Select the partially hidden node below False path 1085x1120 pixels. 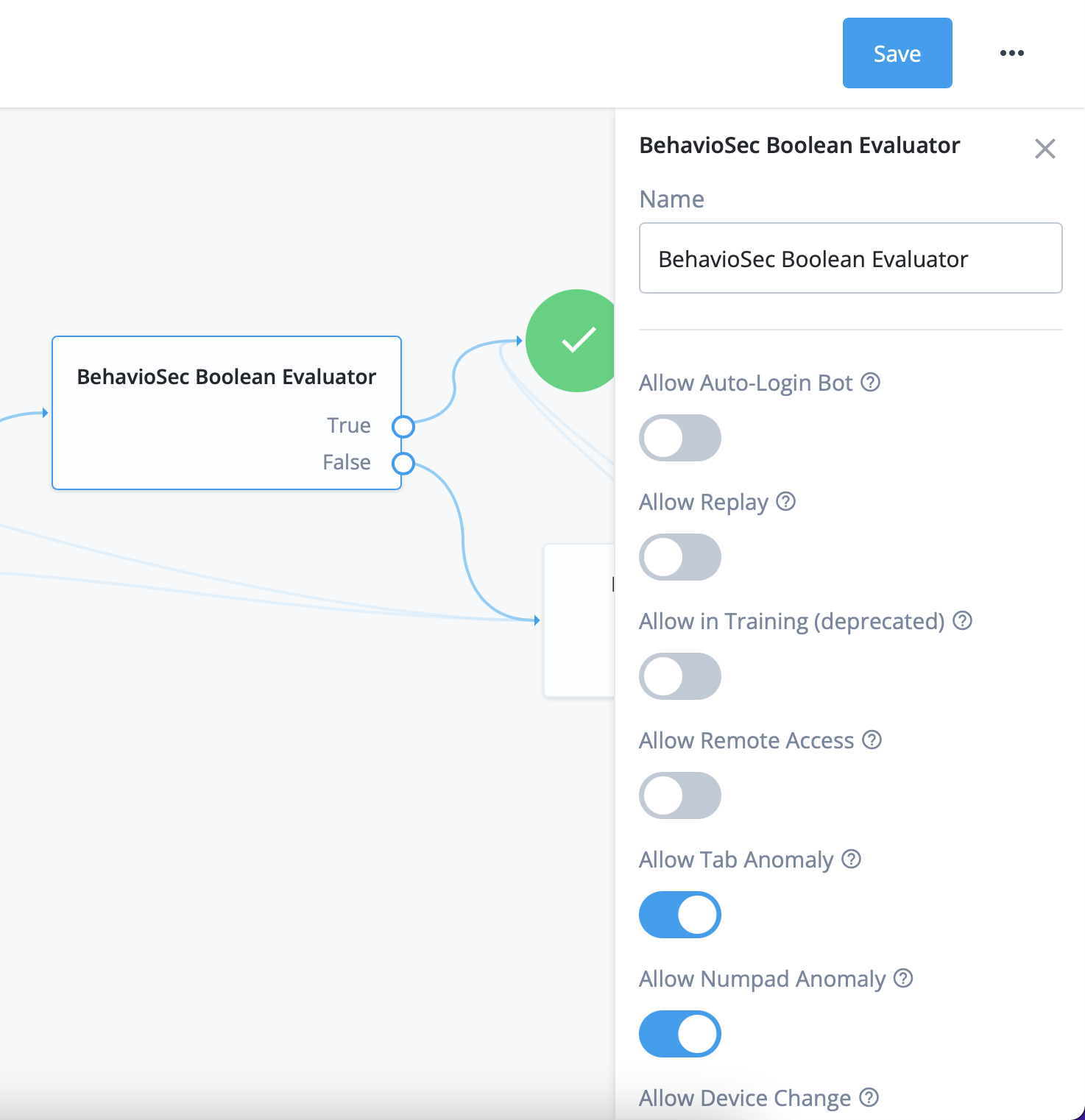click(579, 620)
